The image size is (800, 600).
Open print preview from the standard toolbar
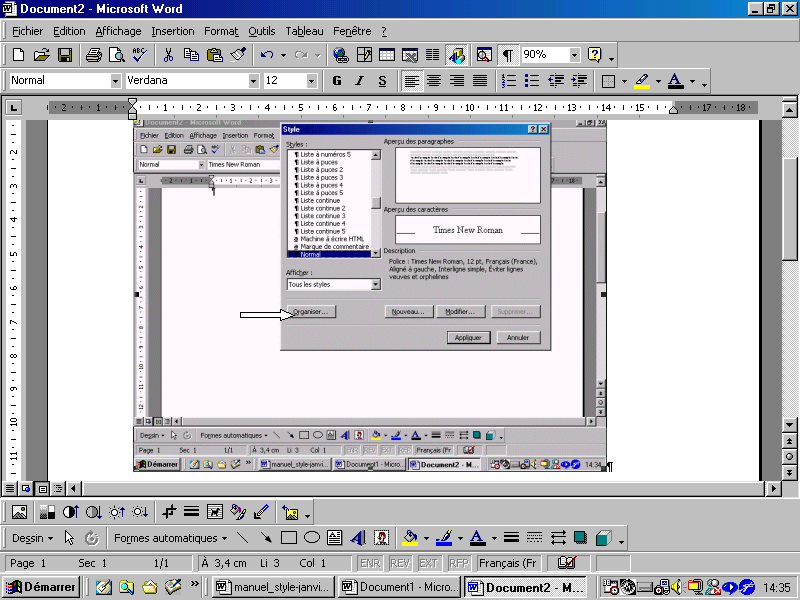point(117,55)
